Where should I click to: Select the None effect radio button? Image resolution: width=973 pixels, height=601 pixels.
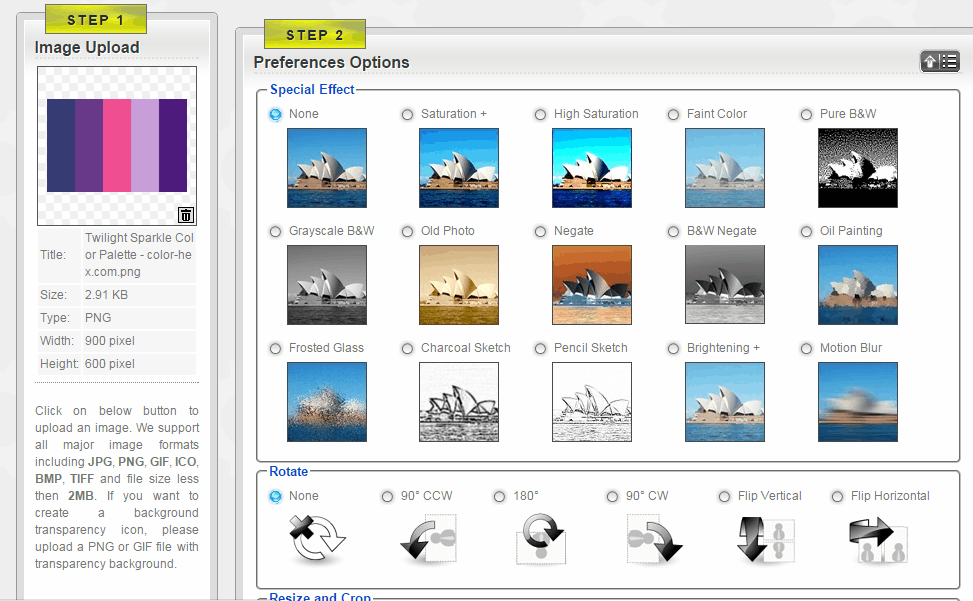click(x=276, y=115)
